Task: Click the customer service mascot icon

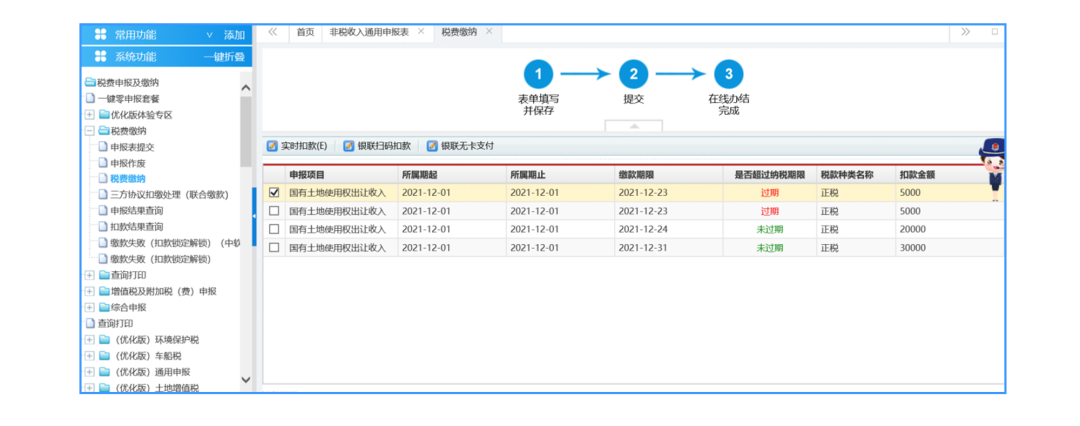Action: [x=993, y=168]
